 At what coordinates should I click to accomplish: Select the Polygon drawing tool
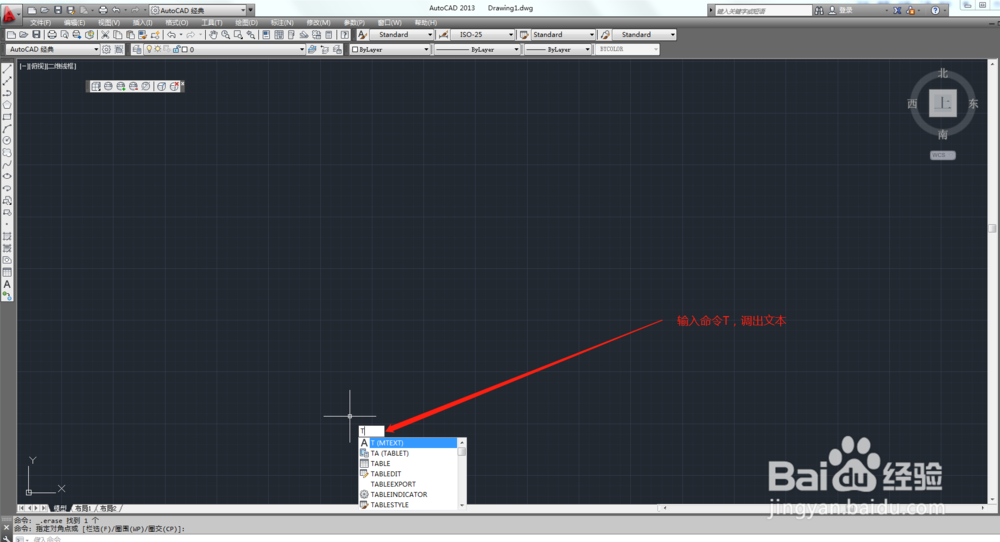pyautogui.click(x=7, y=105)
